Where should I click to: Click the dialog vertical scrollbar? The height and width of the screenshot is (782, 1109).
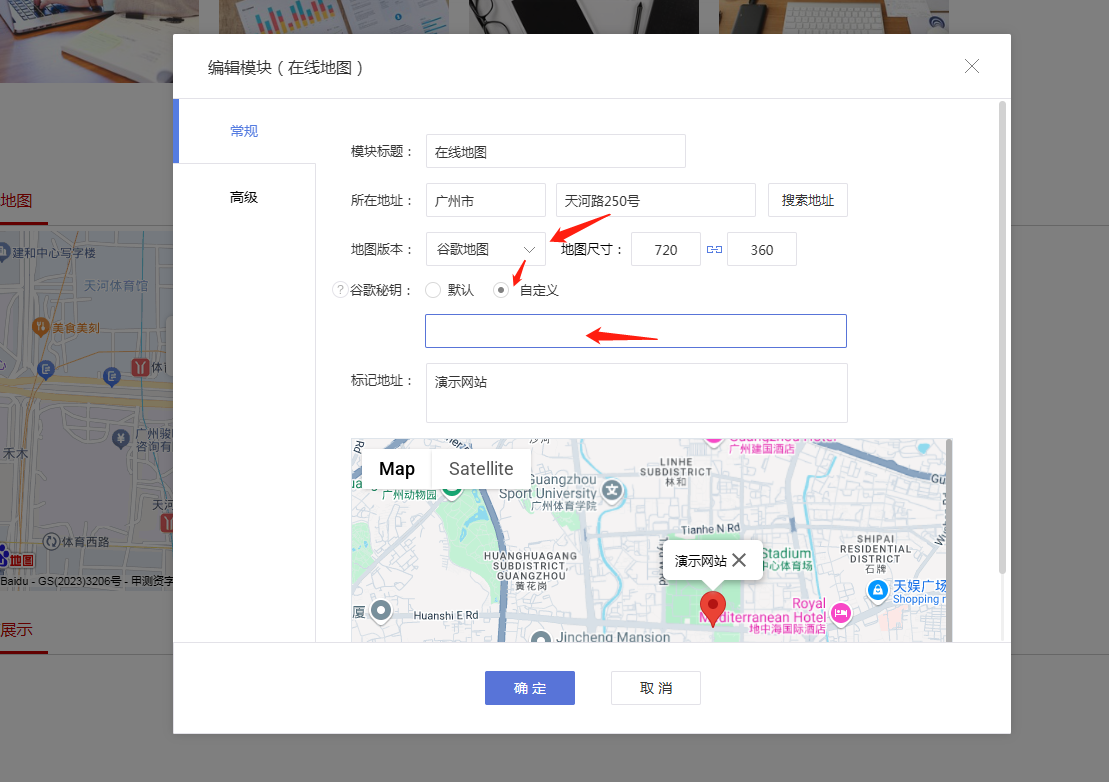click(1002, 338)
